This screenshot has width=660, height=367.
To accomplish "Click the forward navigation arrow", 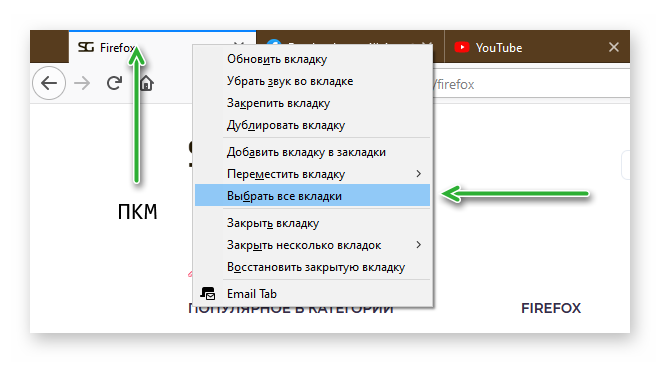I will (82, 83).
